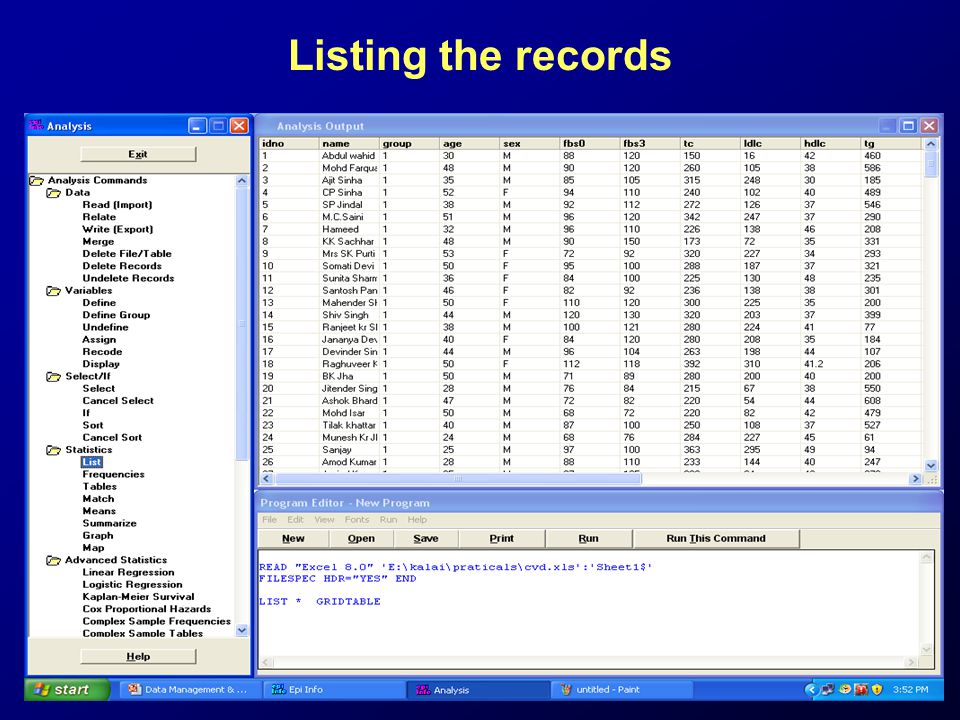Screen dimensions: 960x720
Task: Select the highlighted List command
Action: coord(92,462)
